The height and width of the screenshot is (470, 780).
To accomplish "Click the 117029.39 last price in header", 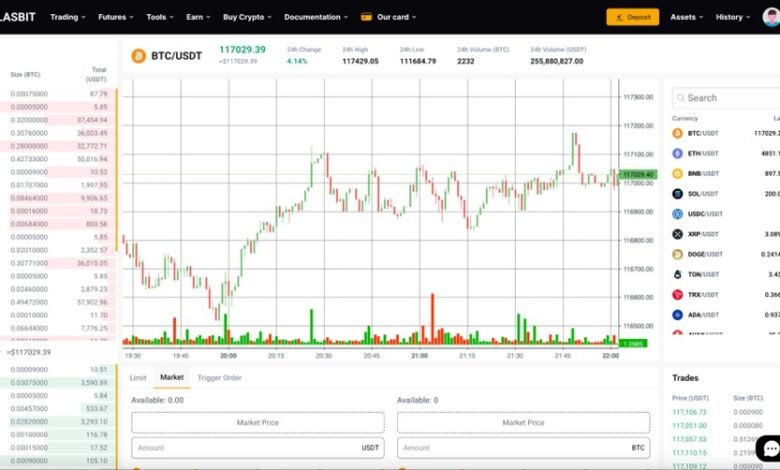I will pyautogui.click(x=242, y=50).
